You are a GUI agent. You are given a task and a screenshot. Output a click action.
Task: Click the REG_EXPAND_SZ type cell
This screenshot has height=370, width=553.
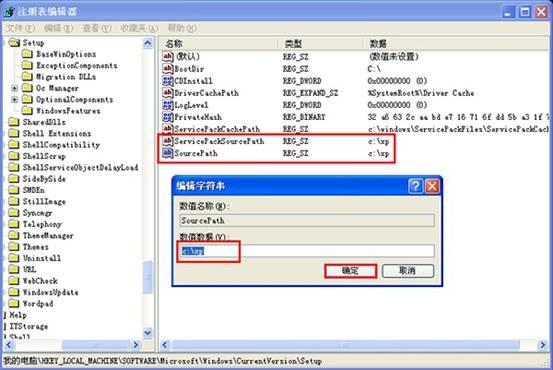[310, 93]
